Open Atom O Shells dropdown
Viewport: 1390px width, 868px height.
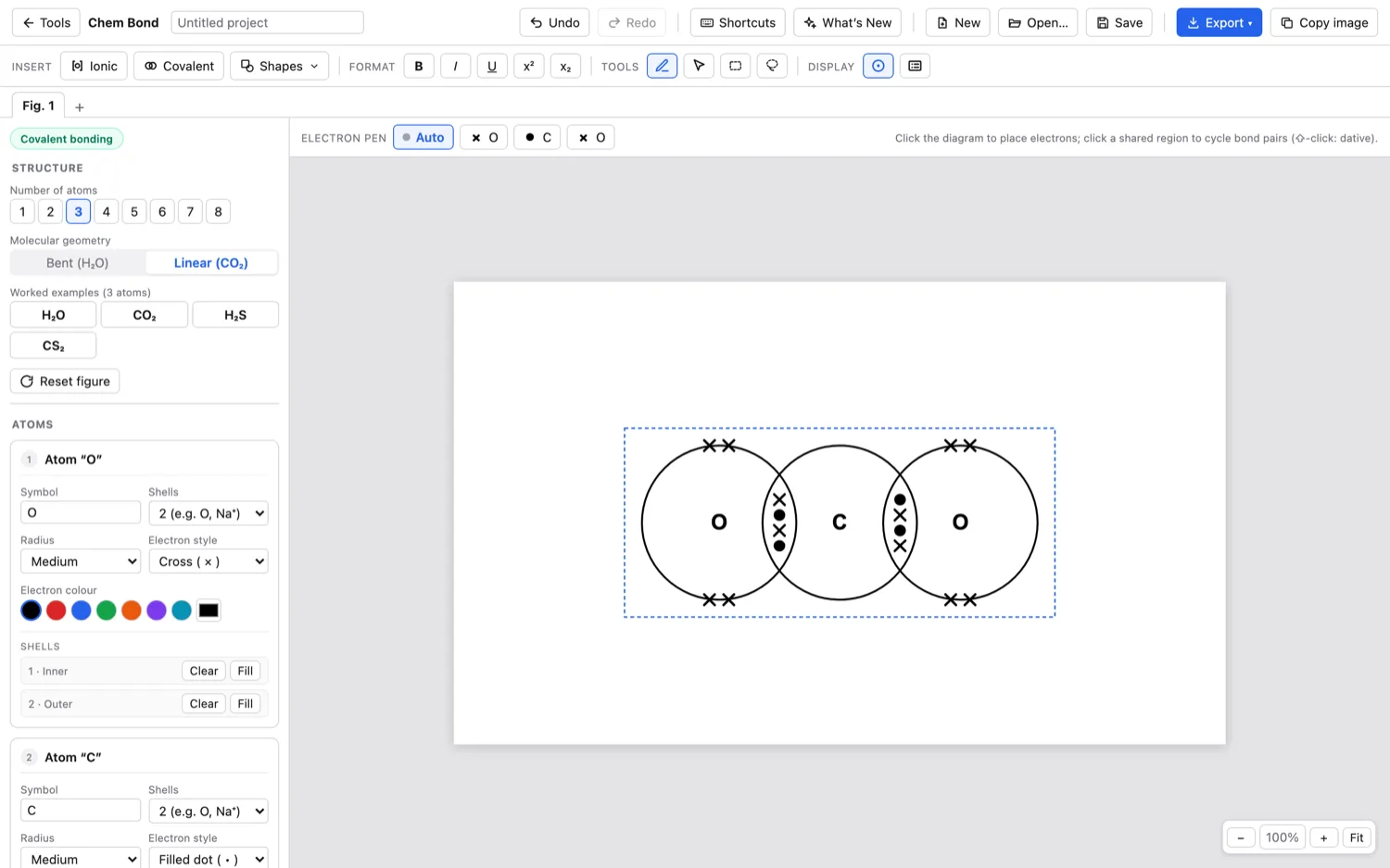(208, 513)
